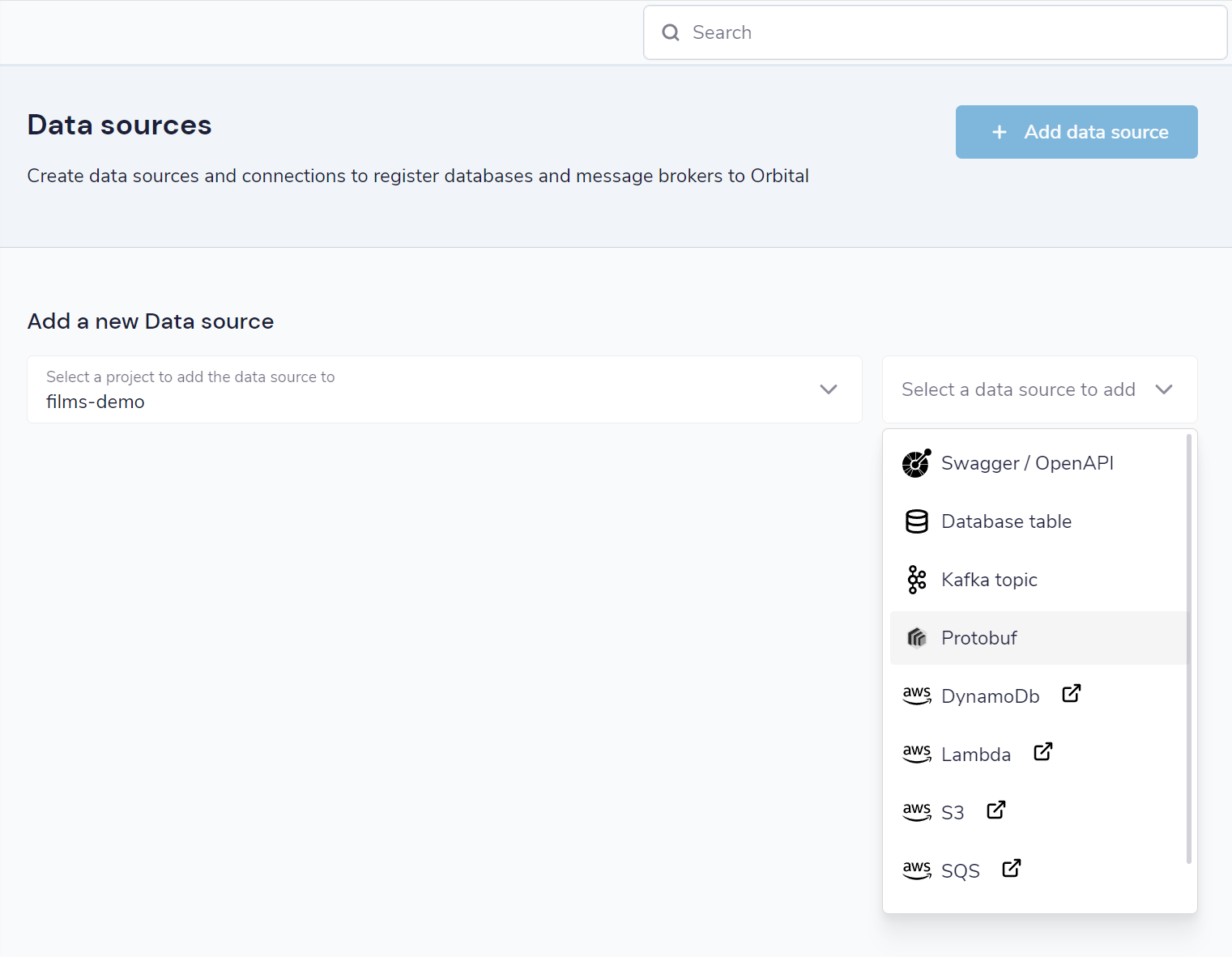
Task: Open the Lambda external link icon
Action: [x=1042, y=752]
